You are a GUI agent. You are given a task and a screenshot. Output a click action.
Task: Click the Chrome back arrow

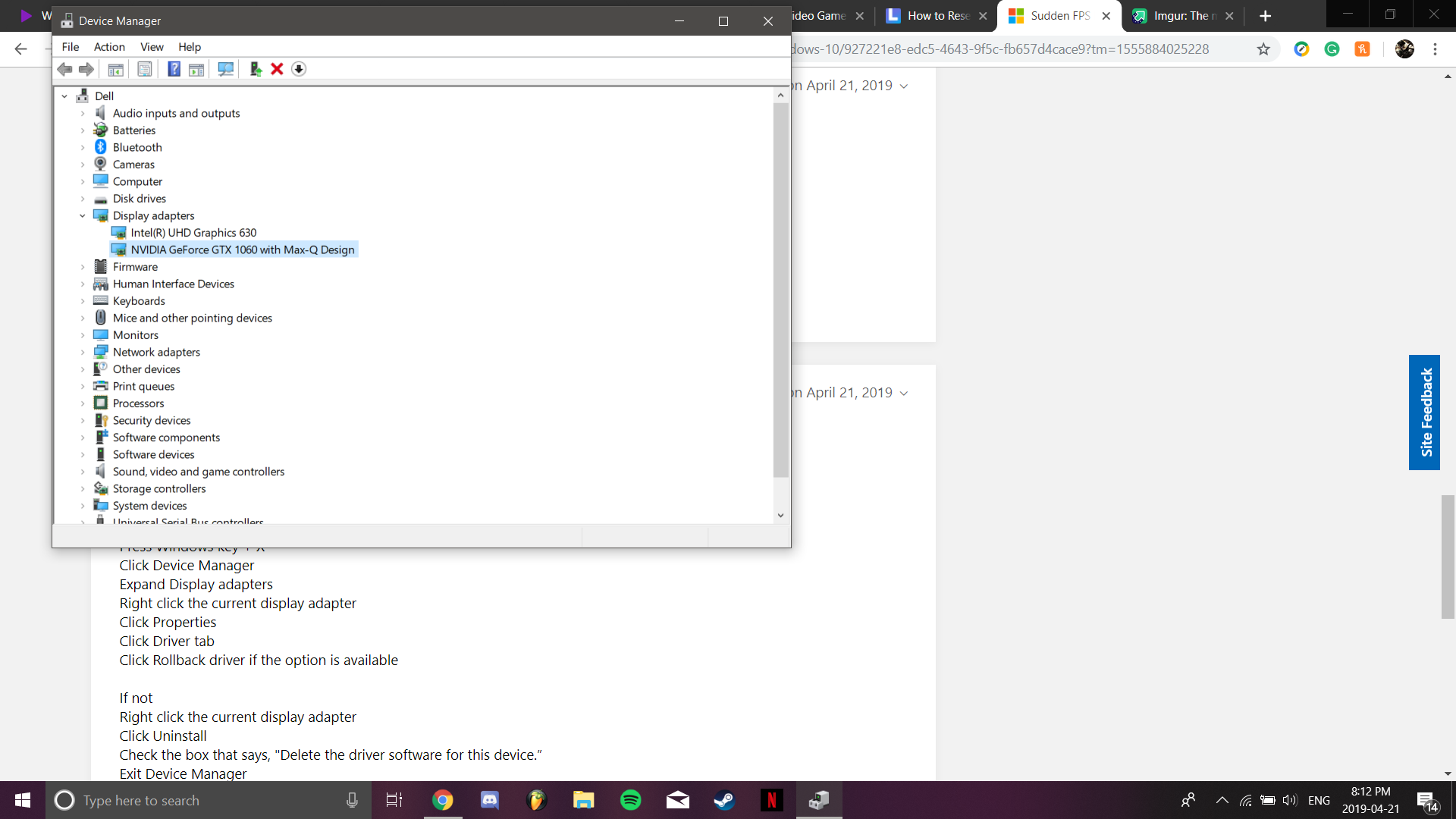(x=21, y=49)
